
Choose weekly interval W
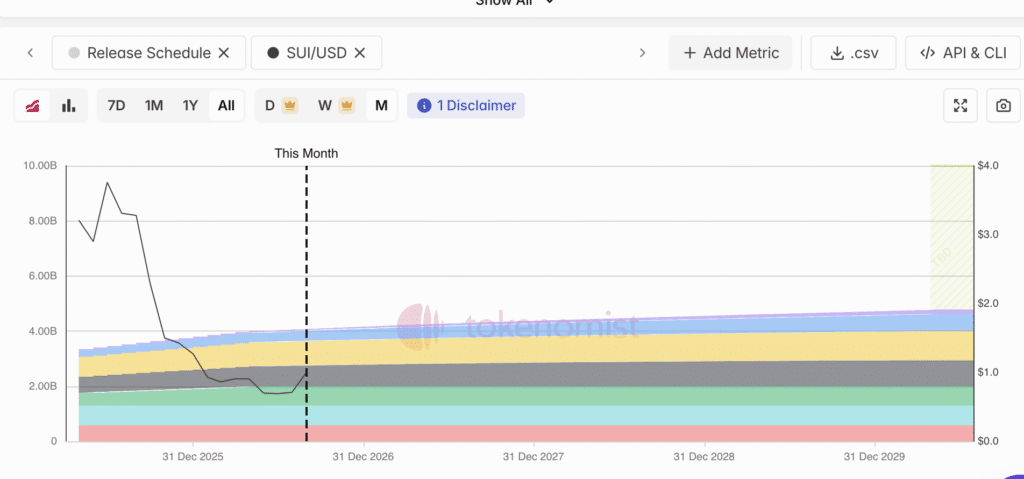coord(336,106)
